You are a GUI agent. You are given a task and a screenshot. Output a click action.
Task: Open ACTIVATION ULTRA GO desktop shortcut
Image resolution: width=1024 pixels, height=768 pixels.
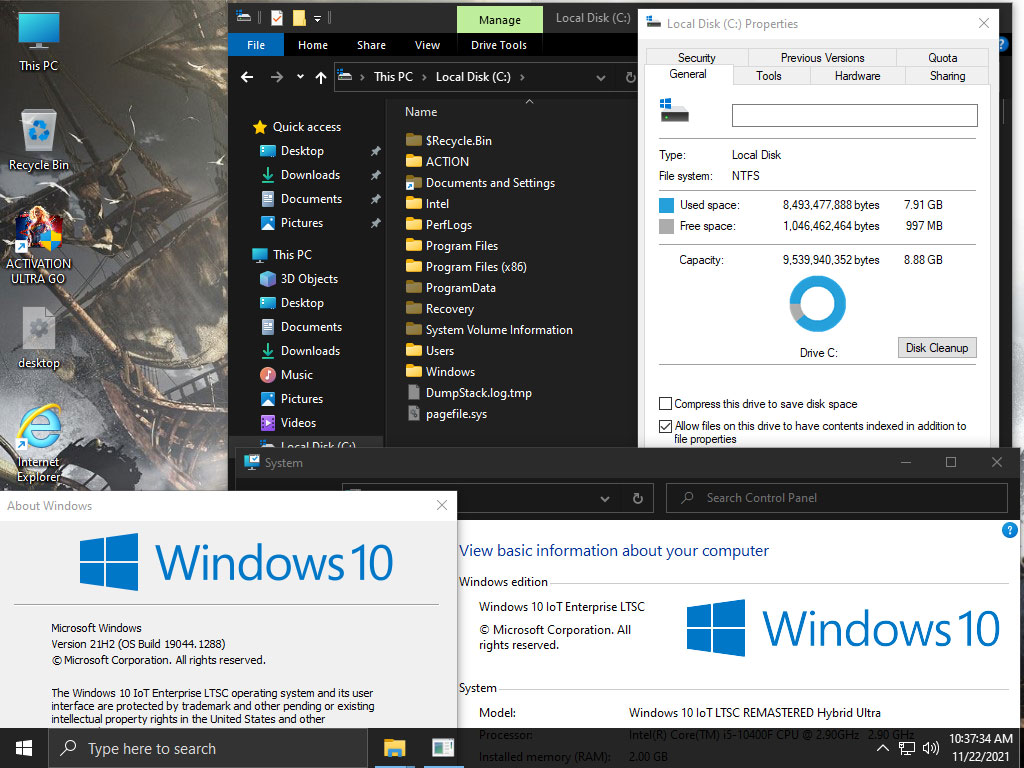(39, 246)
